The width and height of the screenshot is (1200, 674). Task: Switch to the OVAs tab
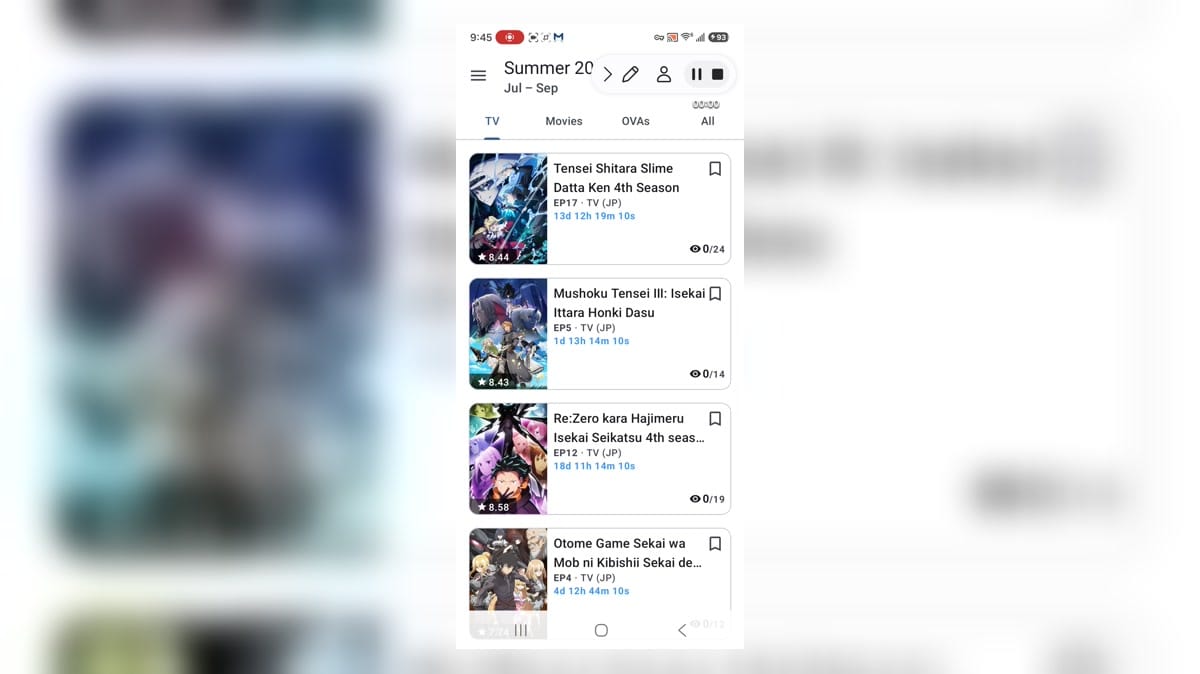pyautogui.click(x=636, y=121)
